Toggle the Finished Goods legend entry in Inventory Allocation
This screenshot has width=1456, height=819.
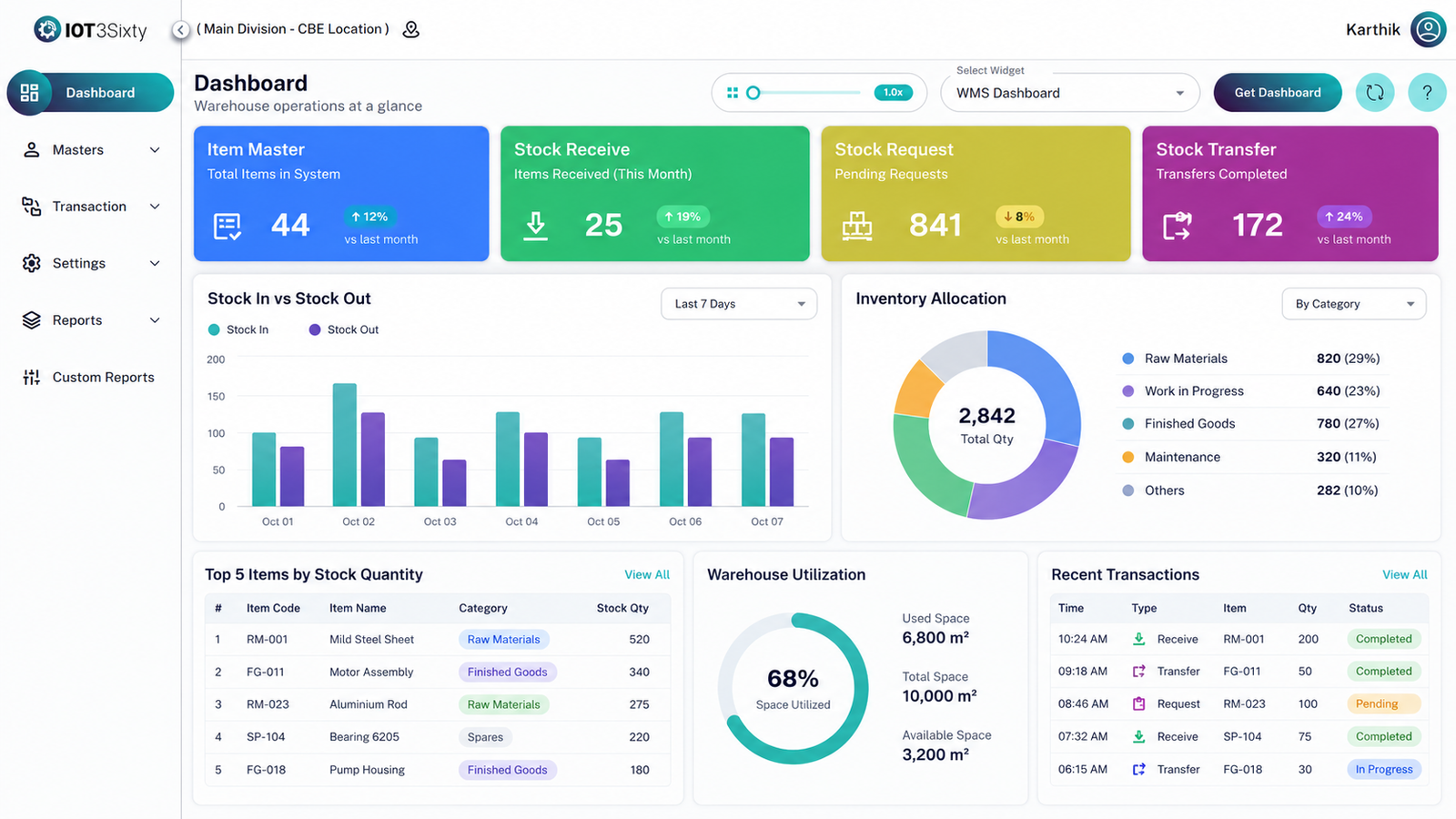click(1178, 424)
